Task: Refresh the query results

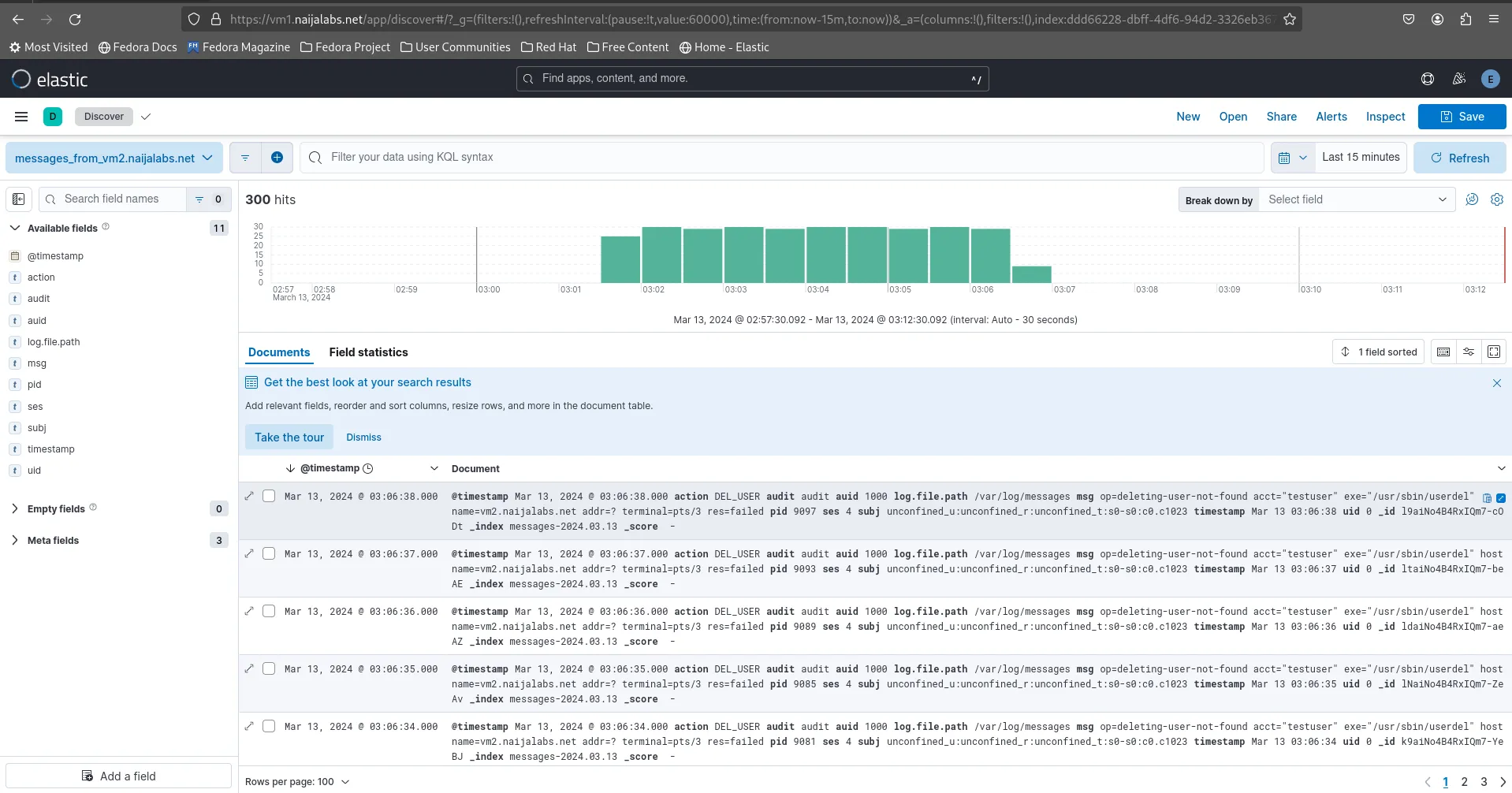Action: [1459, 158]
